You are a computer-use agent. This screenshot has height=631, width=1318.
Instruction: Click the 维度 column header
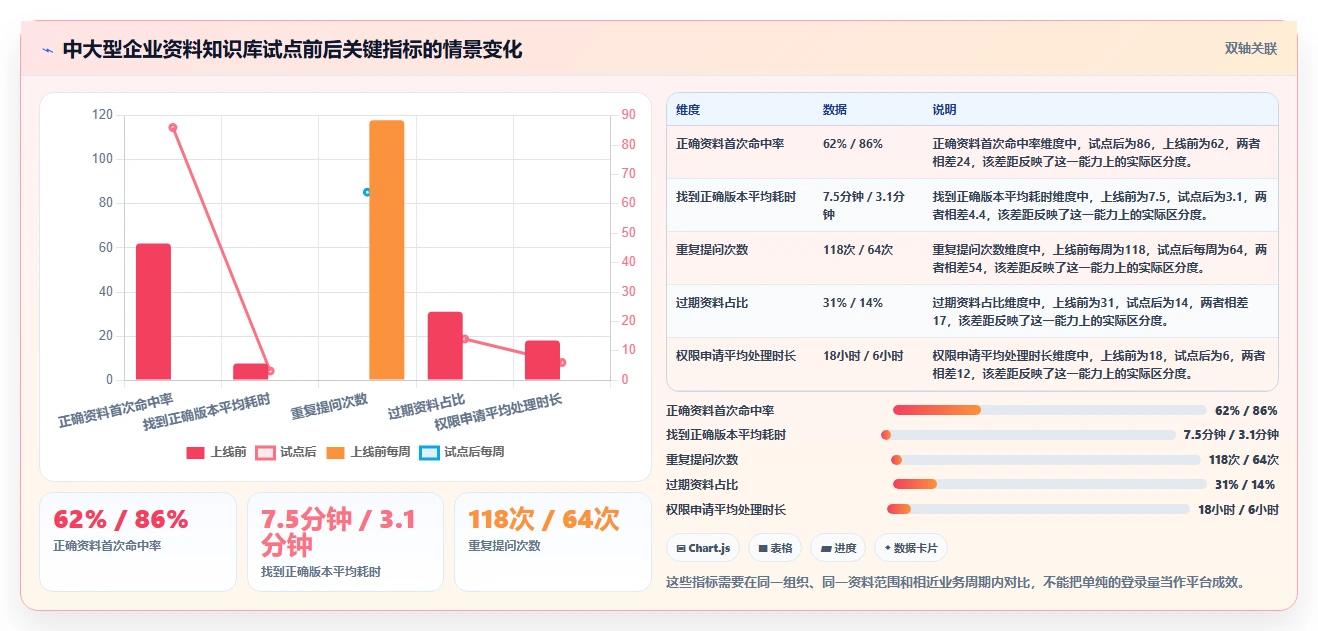click(688, 110)
